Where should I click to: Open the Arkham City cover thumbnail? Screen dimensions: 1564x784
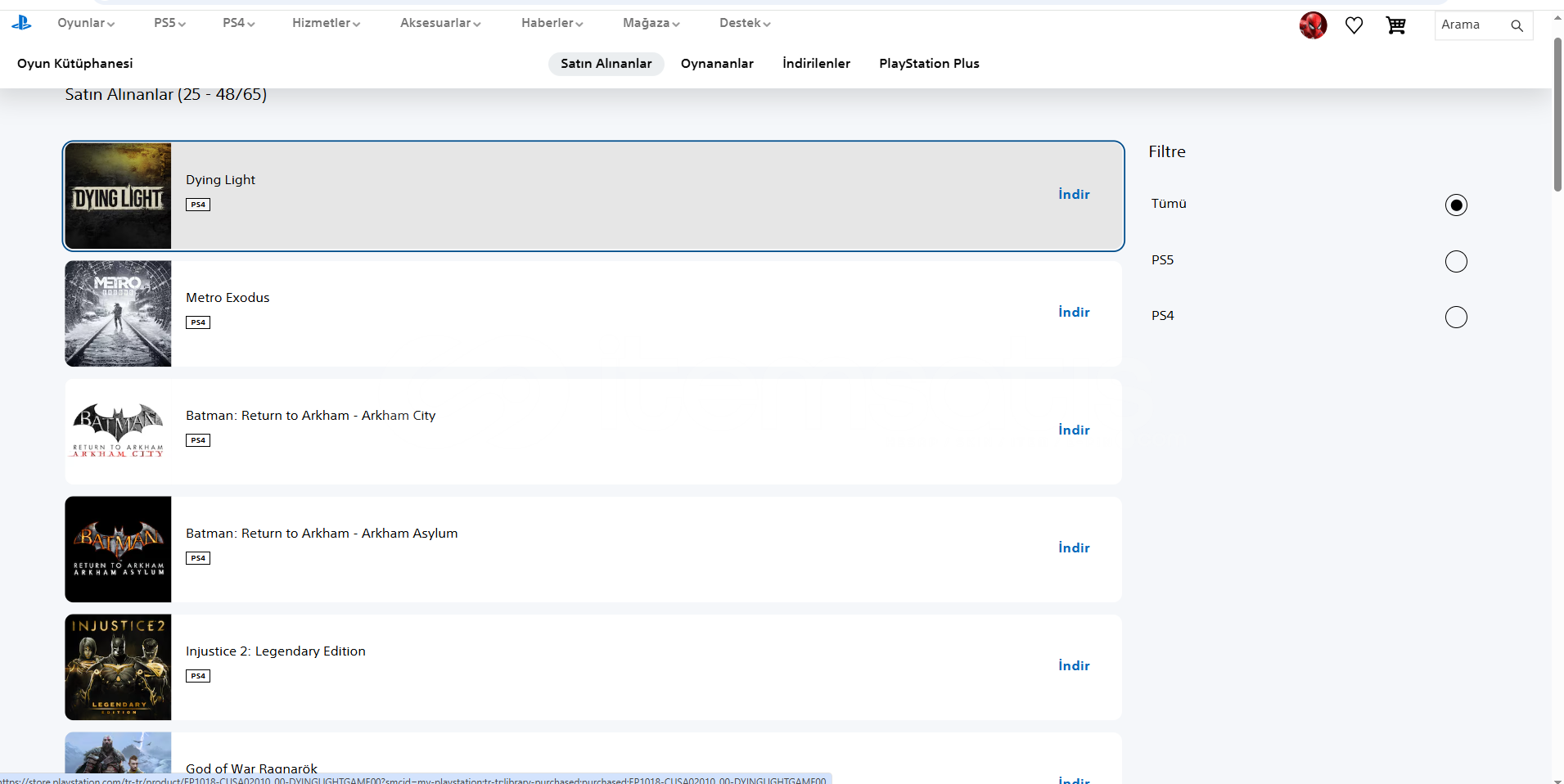pyautogui.click(x=118, y=431)
